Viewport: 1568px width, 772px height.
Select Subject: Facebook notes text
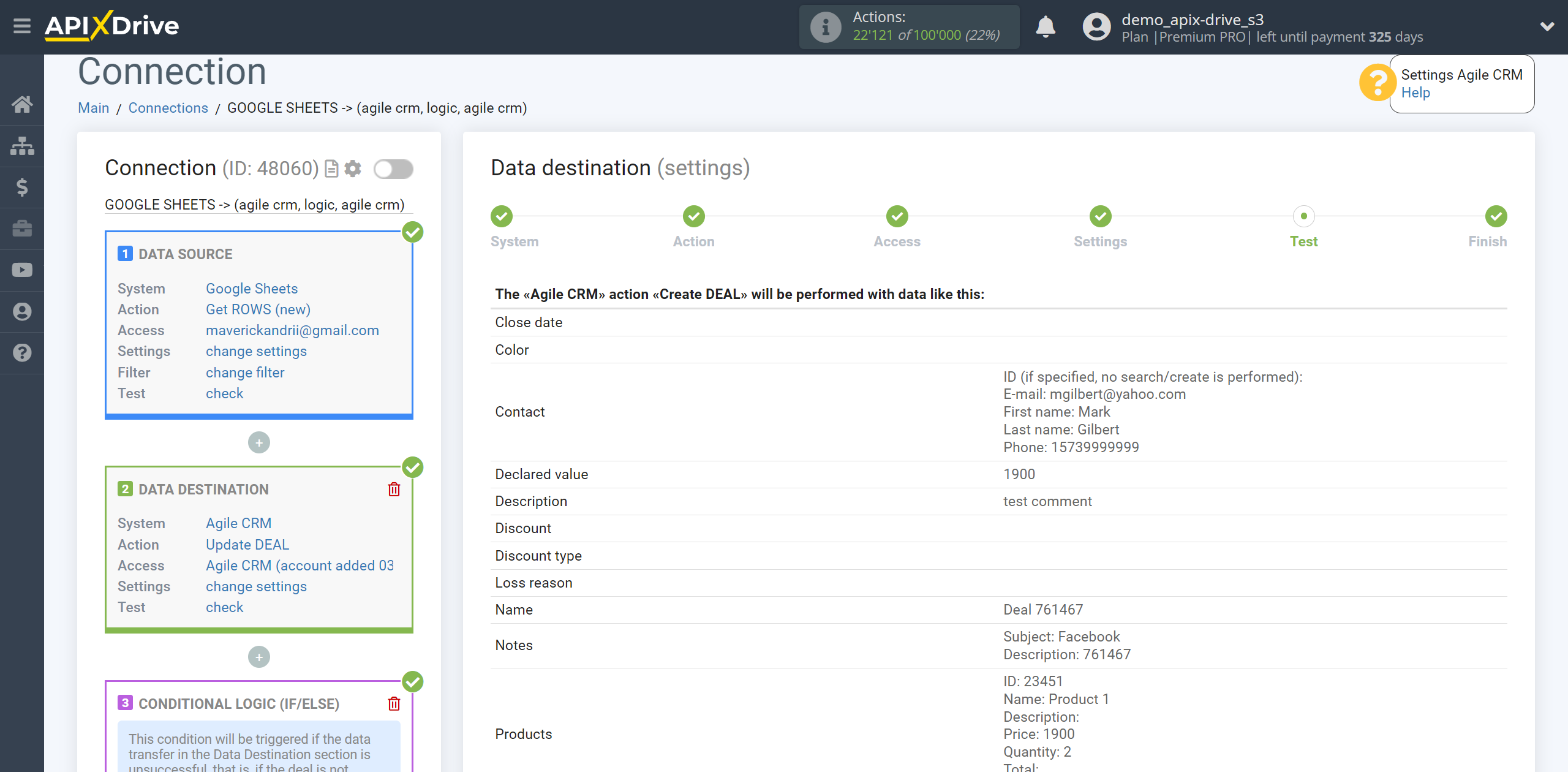pos(1061,637)
